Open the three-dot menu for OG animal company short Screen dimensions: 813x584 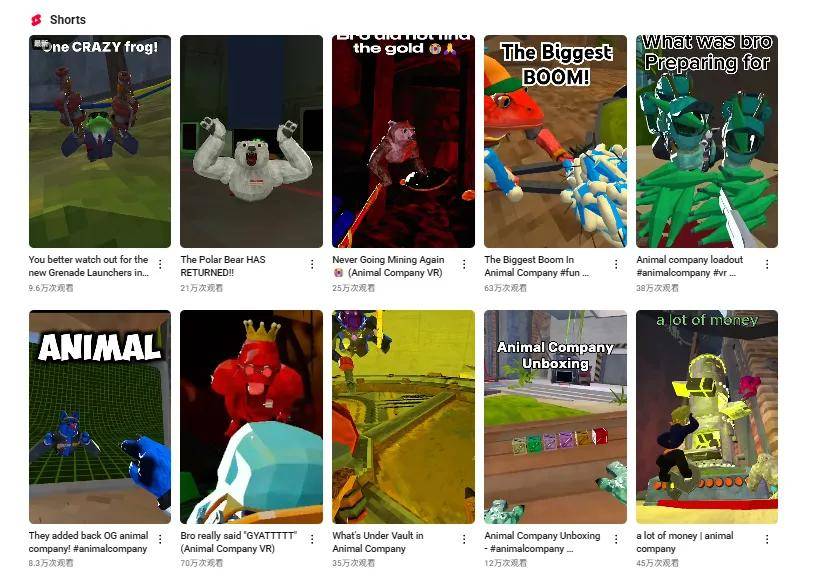161,539
